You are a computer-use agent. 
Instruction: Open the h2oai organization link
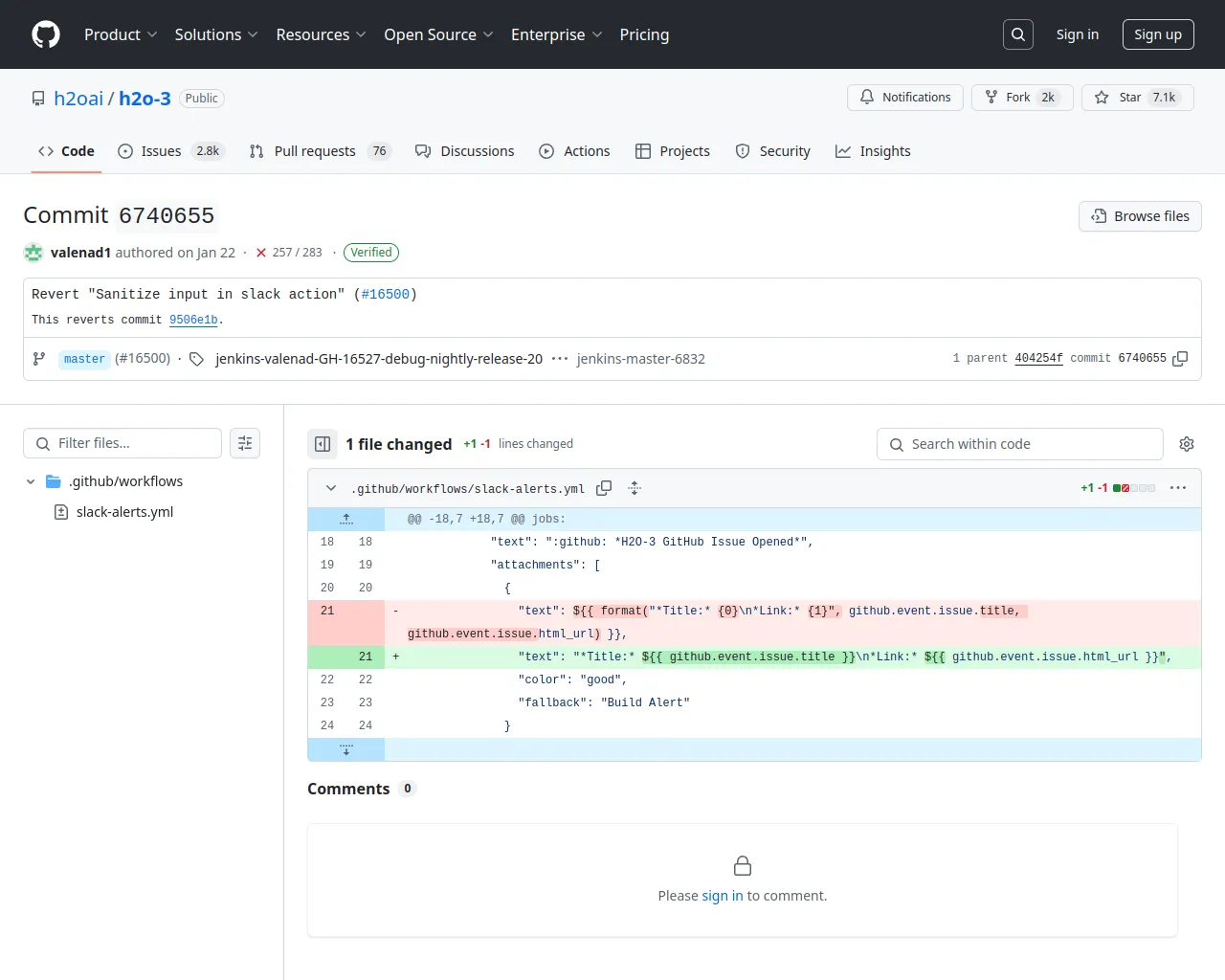78,99
